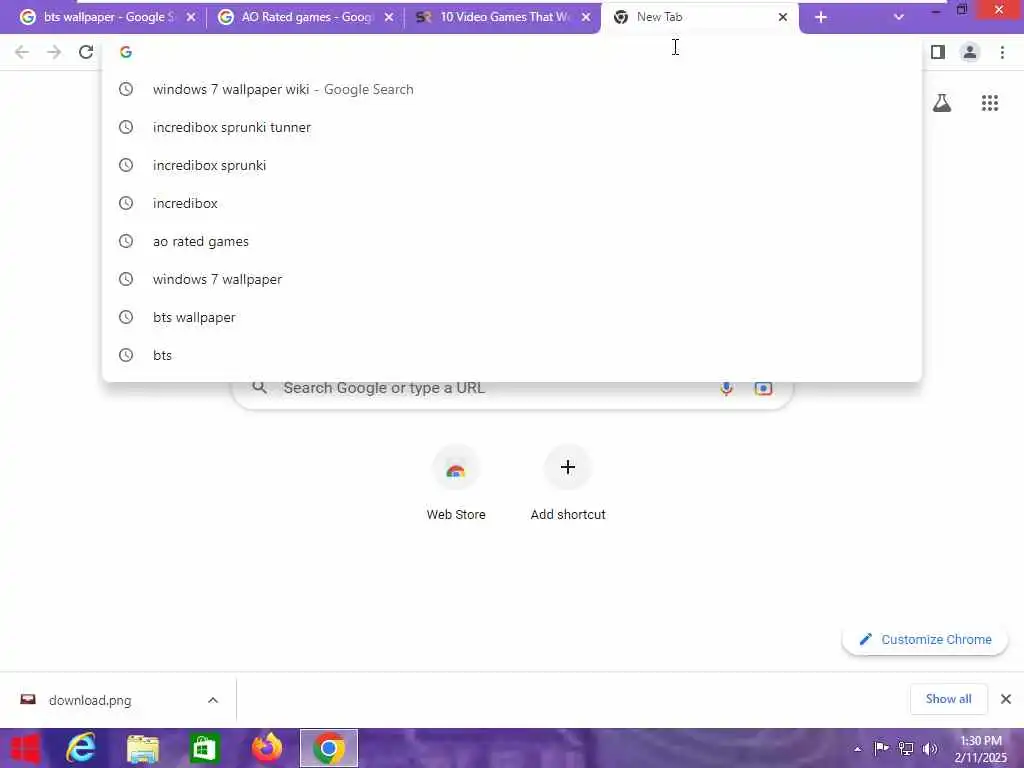Switch to 10 Video Games tab
Screen dimensions: 1024x768
[503, 18]
